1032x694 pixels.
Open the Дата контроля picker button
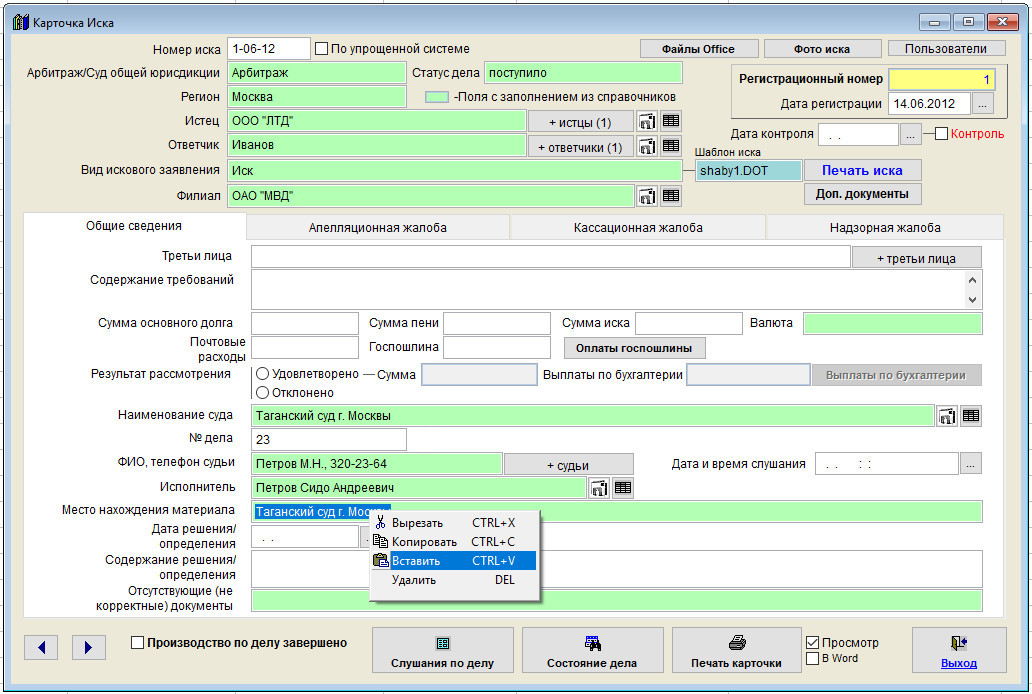tap(910, 134)
